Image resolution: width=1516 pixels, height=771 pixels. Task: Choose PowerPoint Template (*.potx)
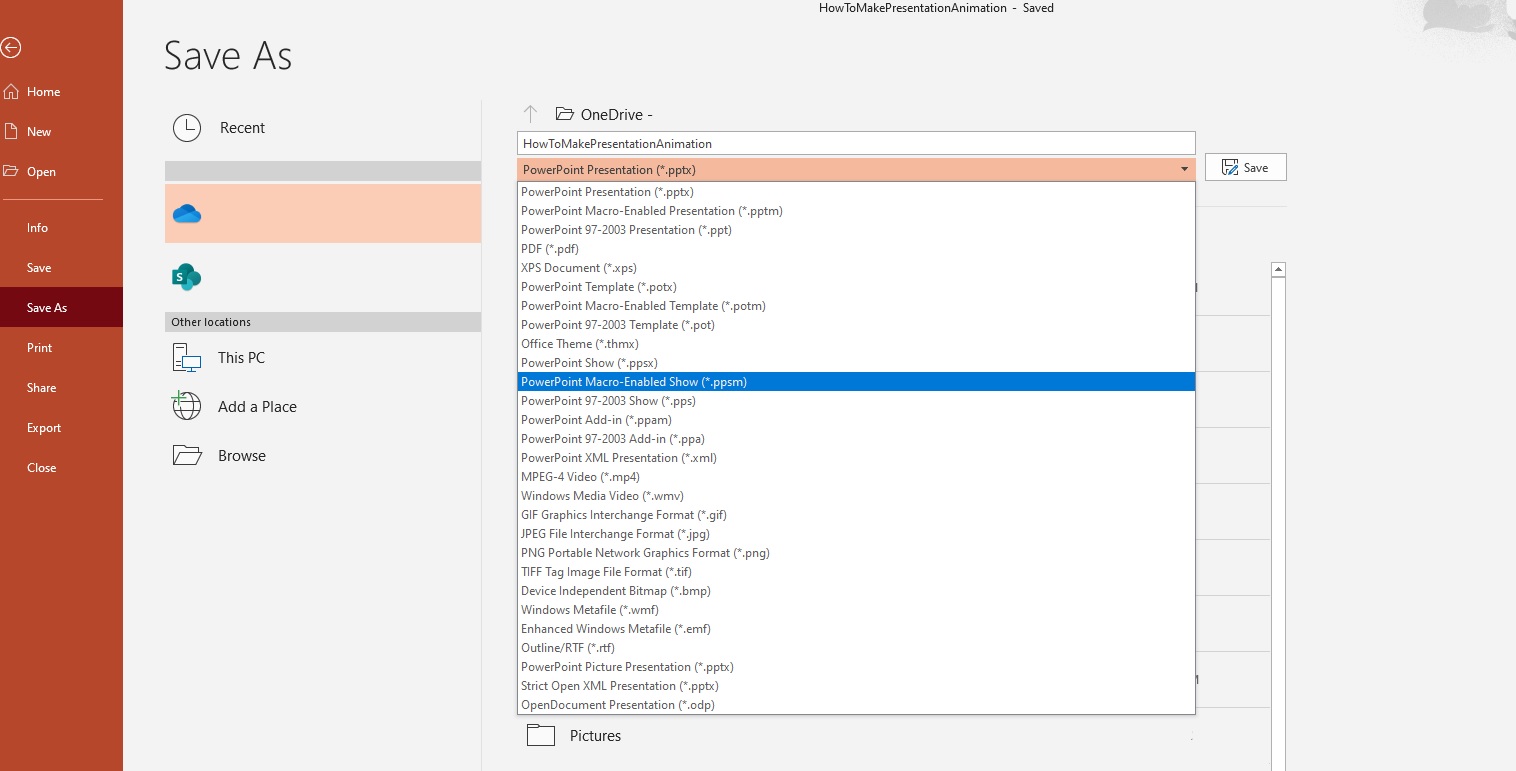[856, 287]
